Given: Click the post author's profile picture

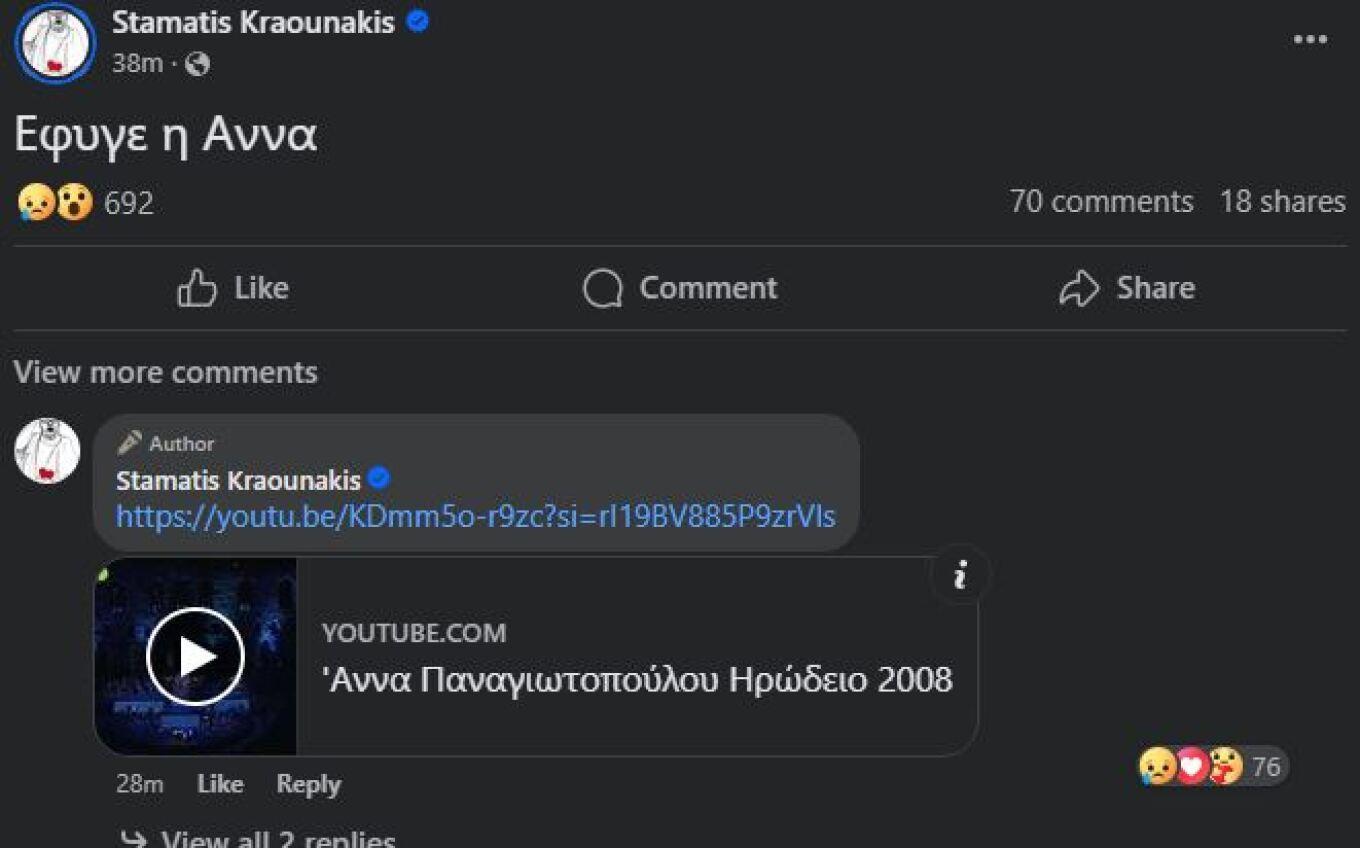Looking at the screenshot, I should (x=54, y=42).
